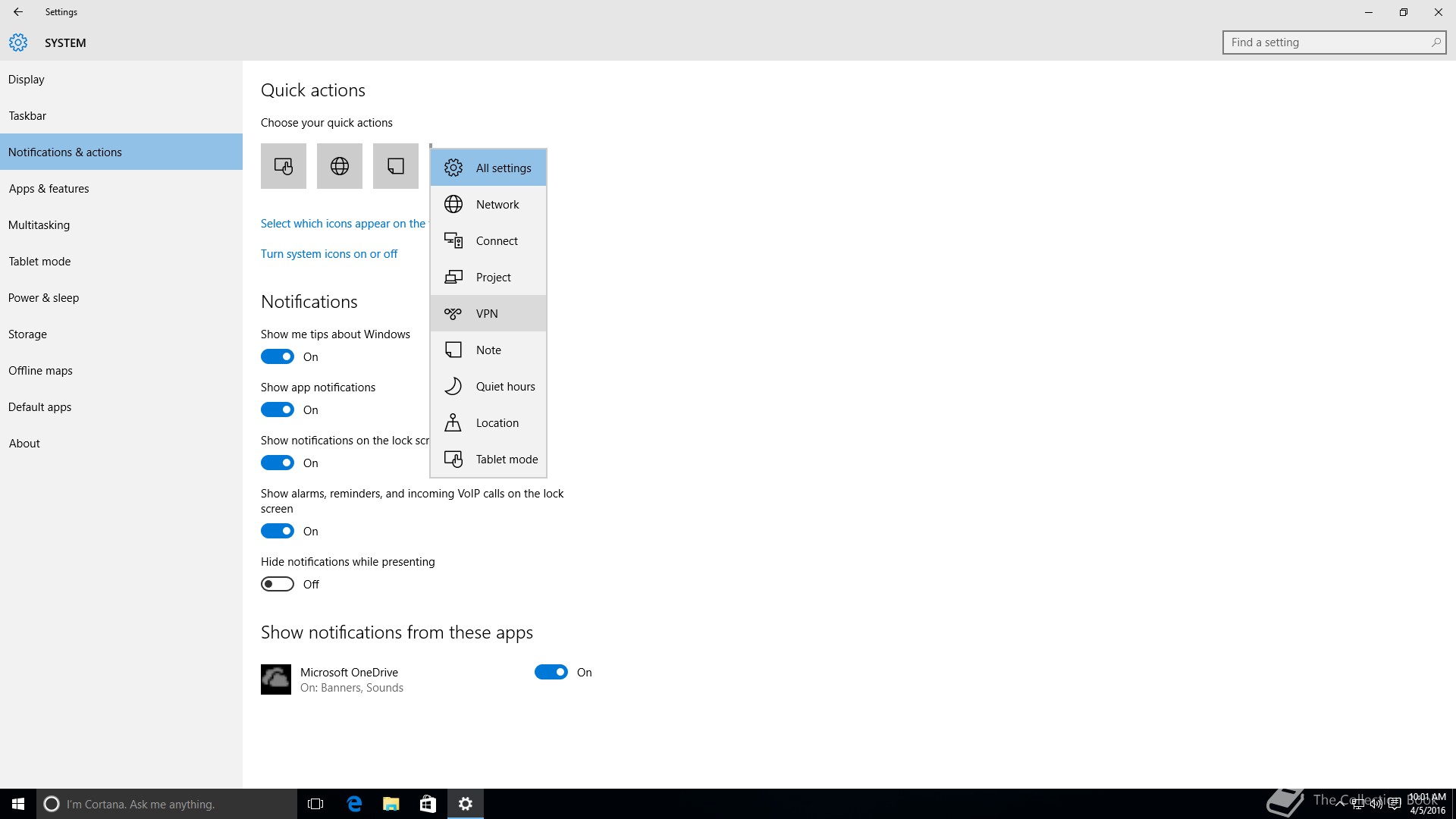The width and height of the screenshot is (1456, 819).
Task: Click the Find a setting search box
Action: pos(1334,42)
